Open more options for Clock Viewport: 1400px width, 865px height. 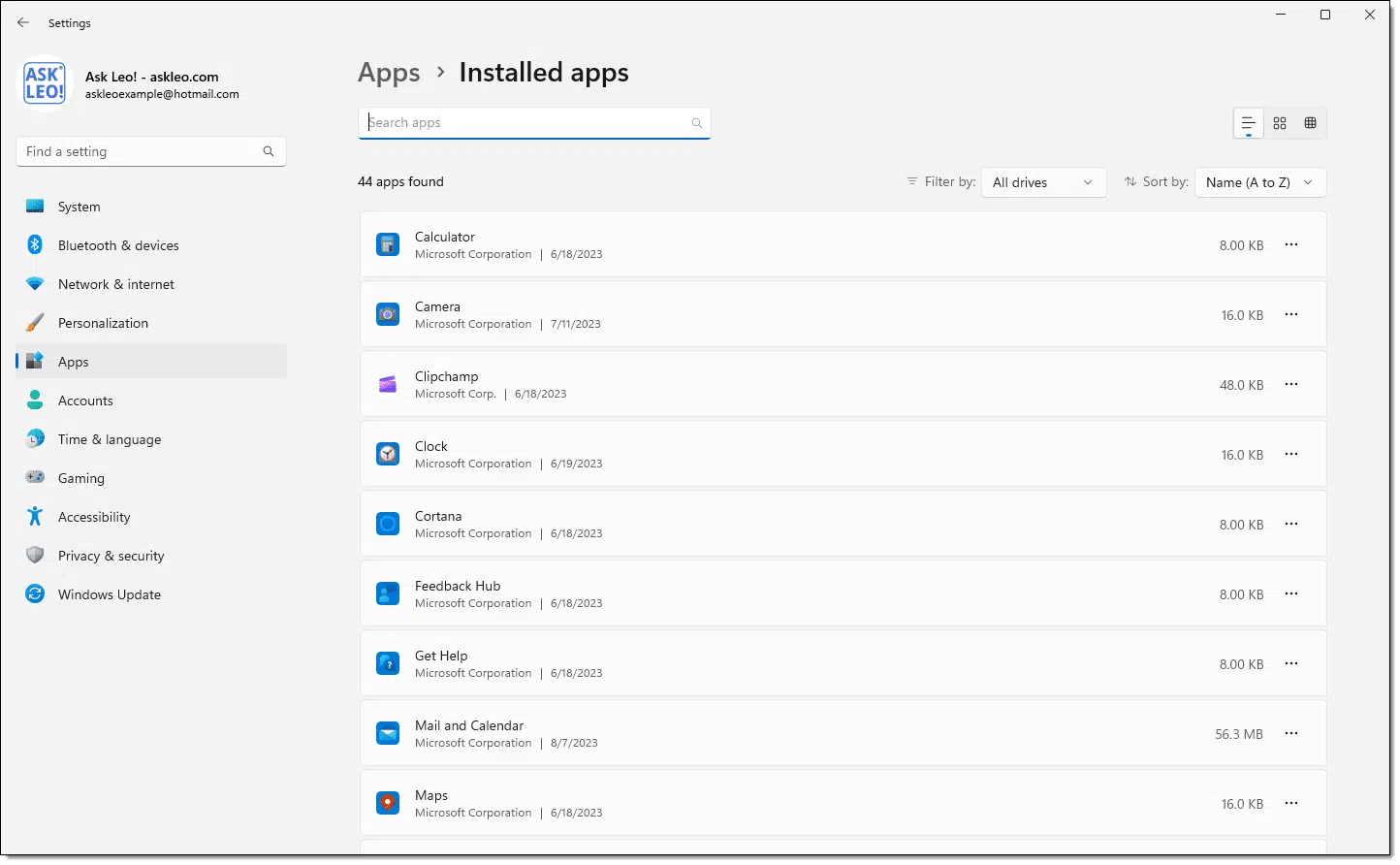coord(1291,454)
